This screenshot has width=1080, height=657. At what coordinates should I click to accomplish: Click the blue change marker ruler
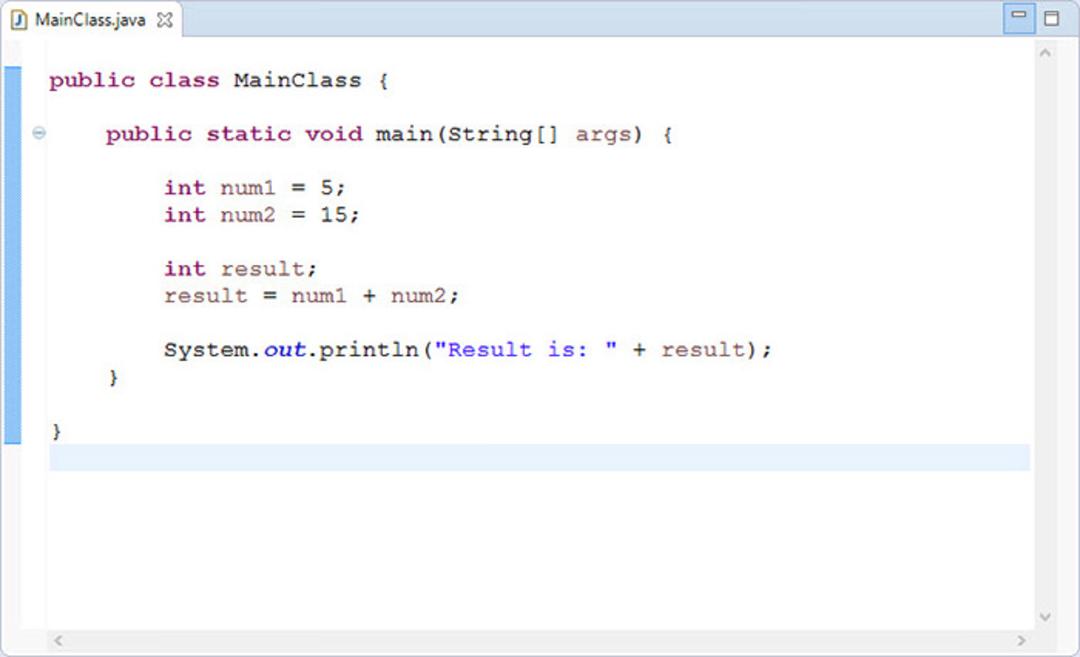(x=12, y=255)
